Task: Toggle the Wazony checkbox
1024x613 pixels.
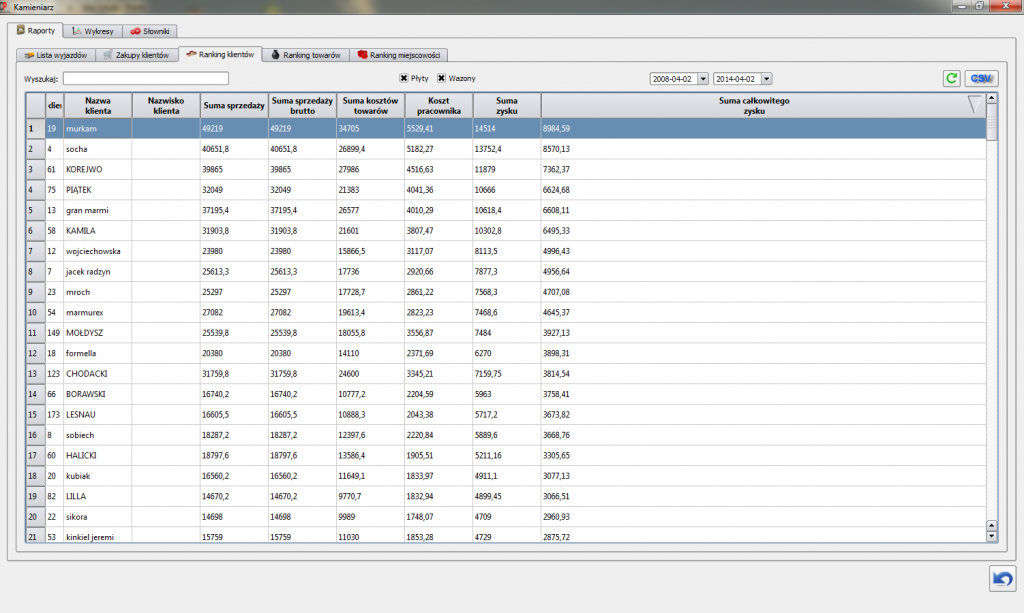Action: click(441, 78)
